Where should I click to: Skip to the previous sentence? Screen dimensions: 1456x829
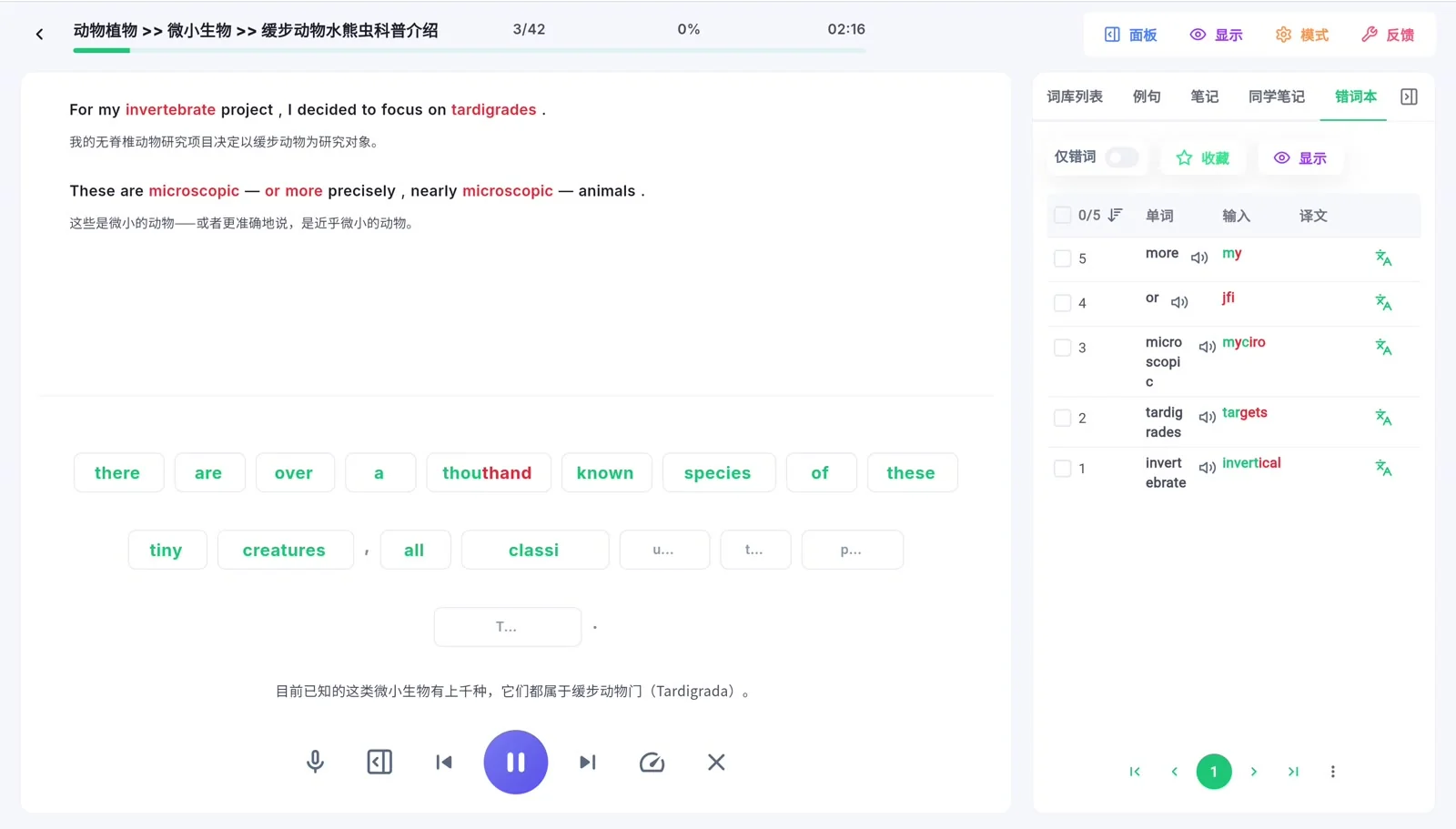(444, 762)
